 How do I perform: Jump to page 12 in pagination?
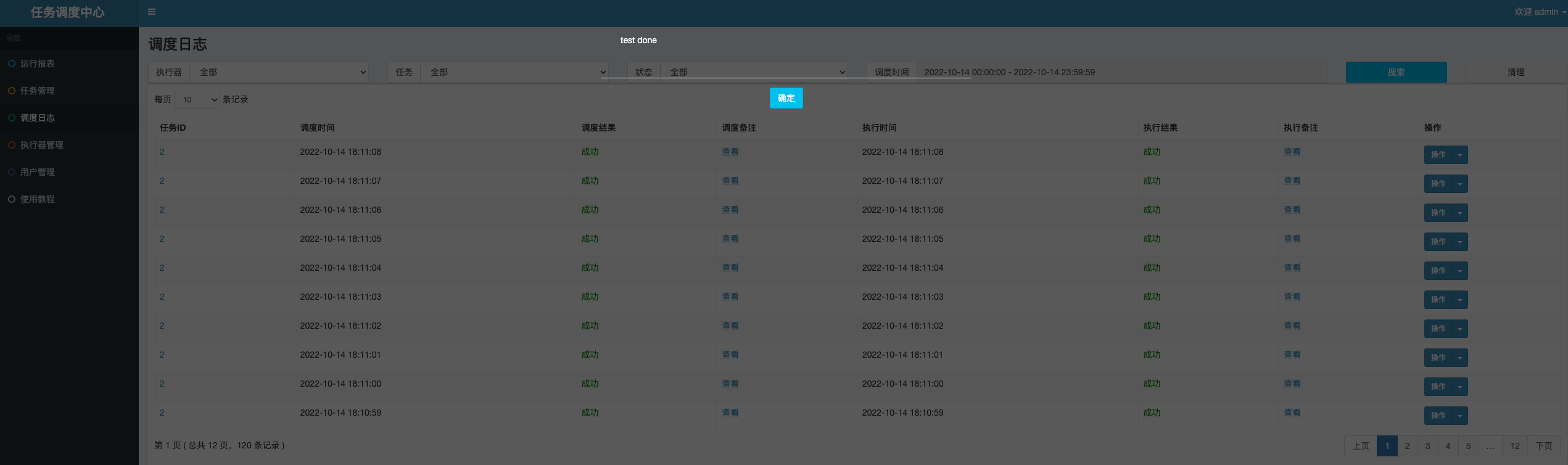coord(1515,446)
